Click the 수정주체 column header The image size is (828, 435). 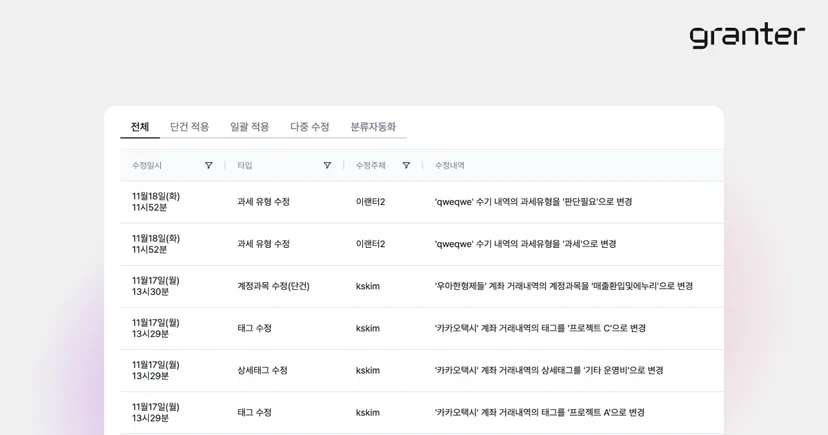click(371, 165)
